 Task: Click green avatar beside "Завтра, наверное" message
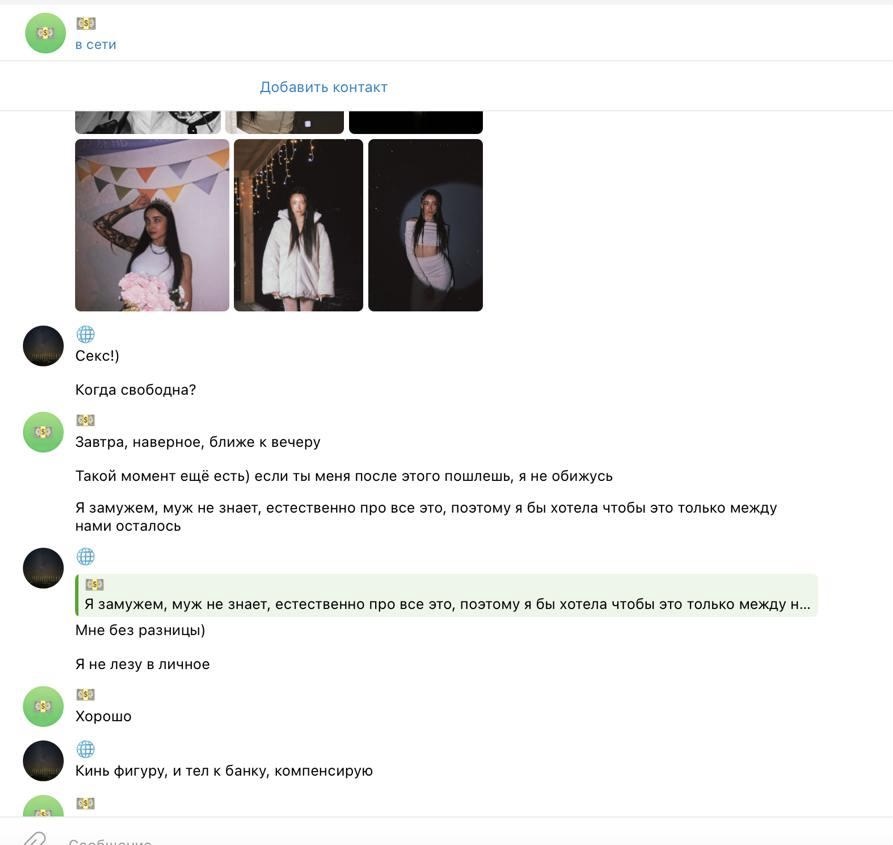coord(43,432)
